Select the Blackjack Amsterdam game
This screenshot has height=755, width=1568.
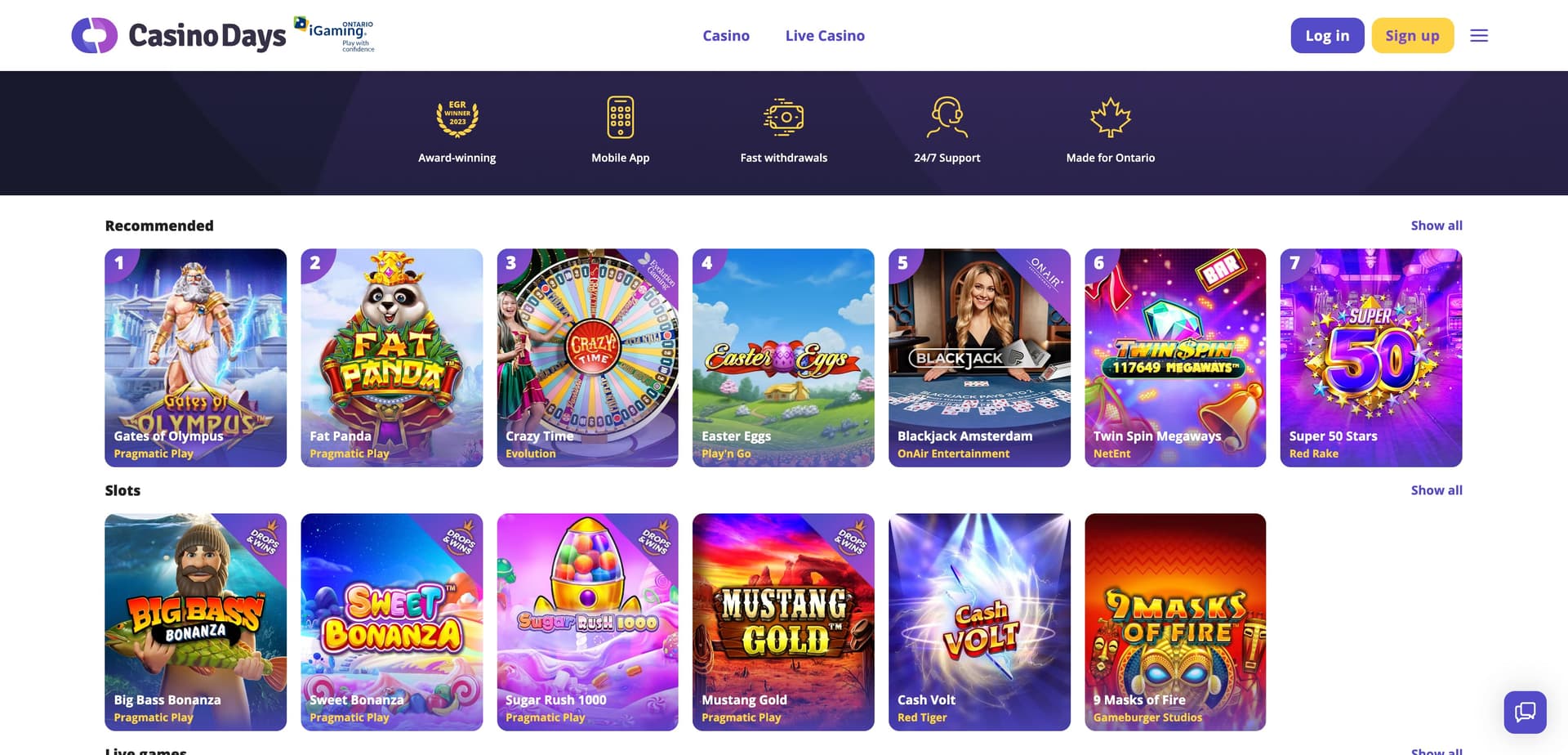(x=979, y=358)
